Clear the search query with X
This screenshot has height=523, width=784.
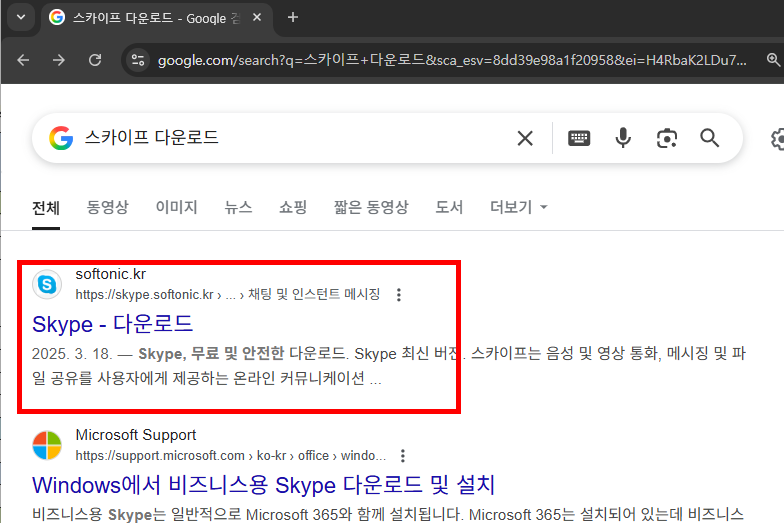[525, 138]
